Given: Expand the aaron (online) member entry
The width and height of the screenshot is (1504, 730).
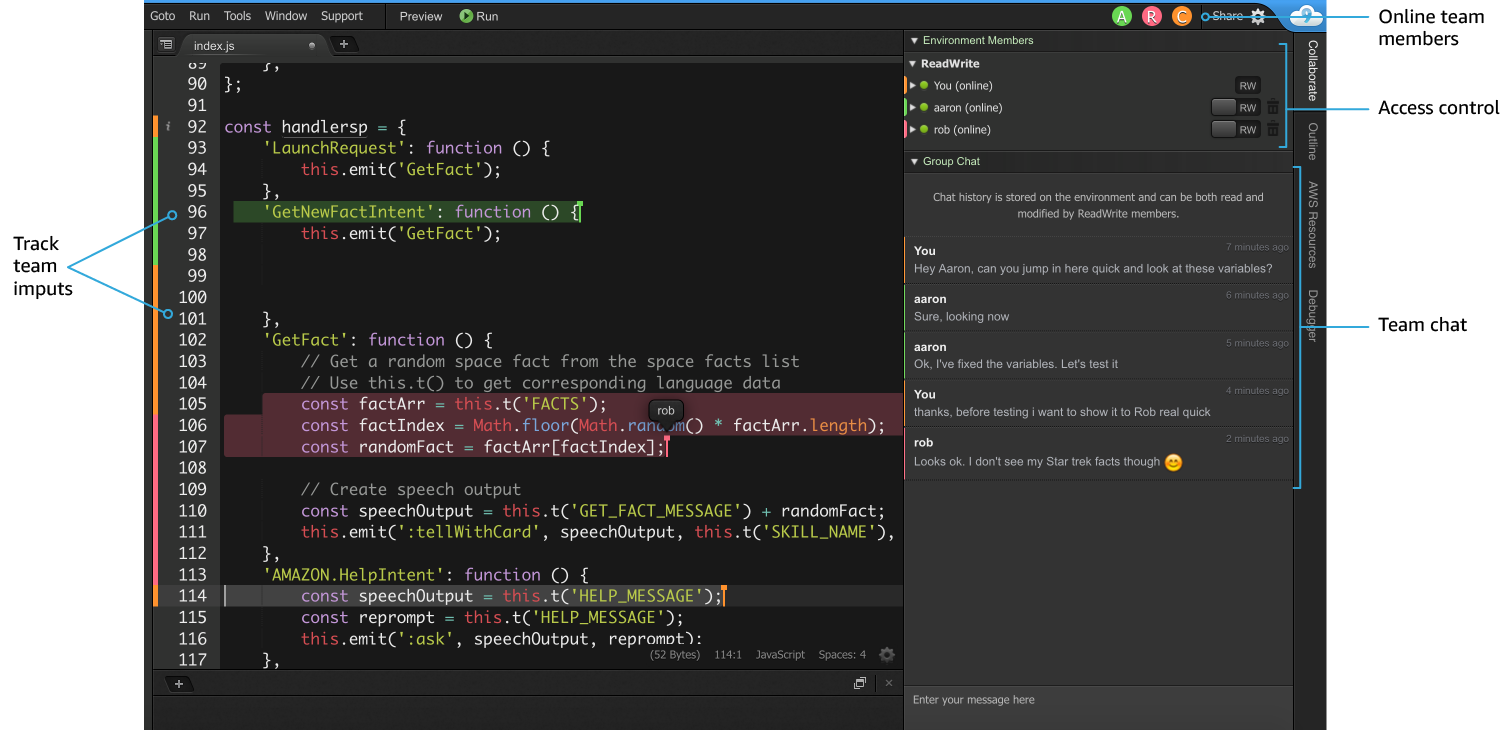Looking at the screenshot, I should (913, 107).
